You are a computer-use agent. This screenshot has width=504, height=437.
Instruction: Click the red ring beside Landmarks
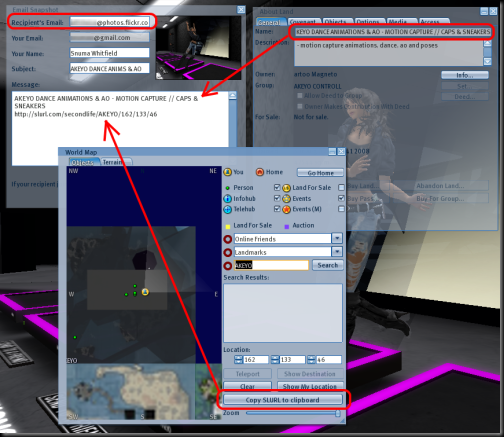228,252
